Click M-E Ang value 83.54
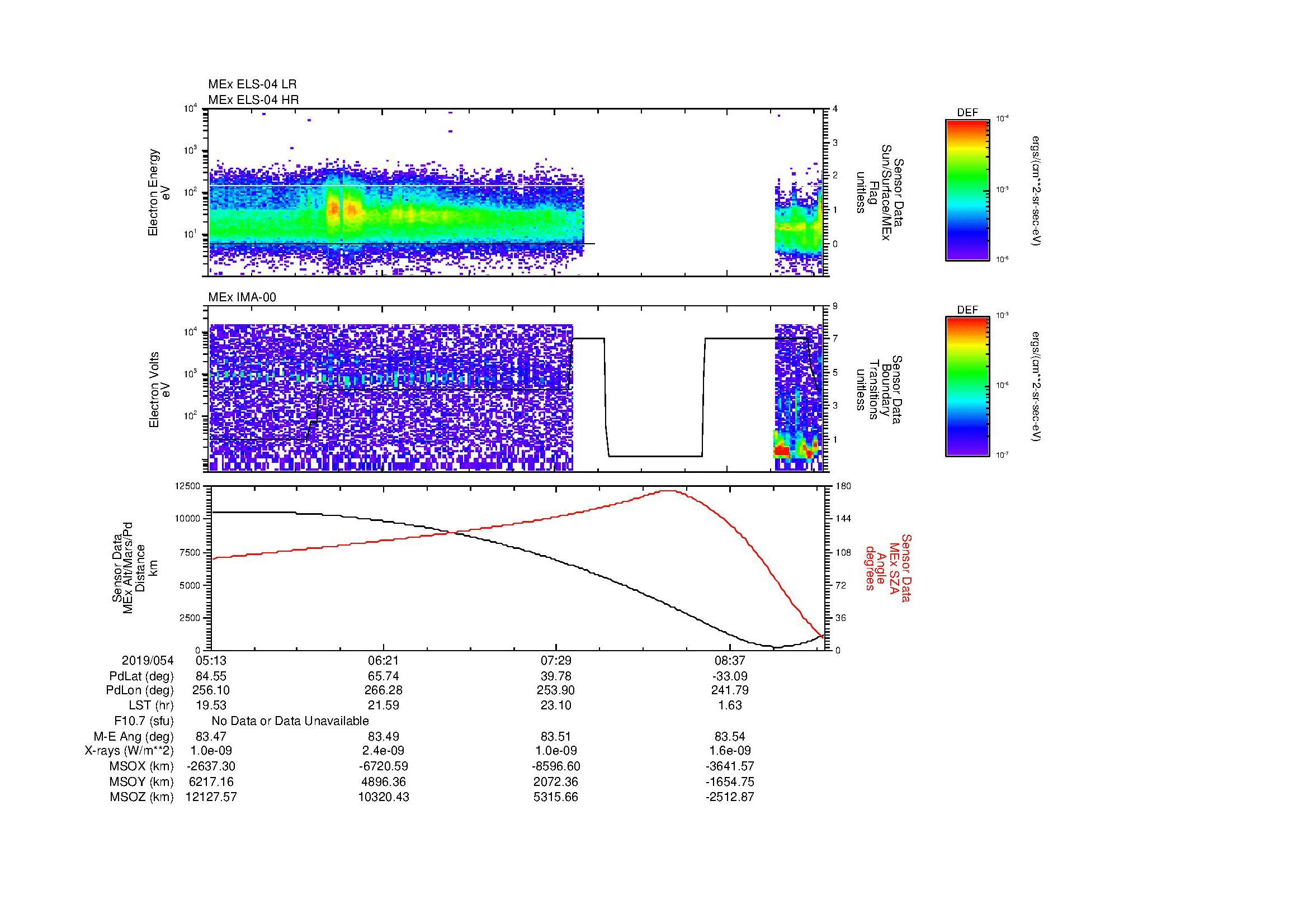The width and height of the screenshot is (1308, 924). click(730, 737)
